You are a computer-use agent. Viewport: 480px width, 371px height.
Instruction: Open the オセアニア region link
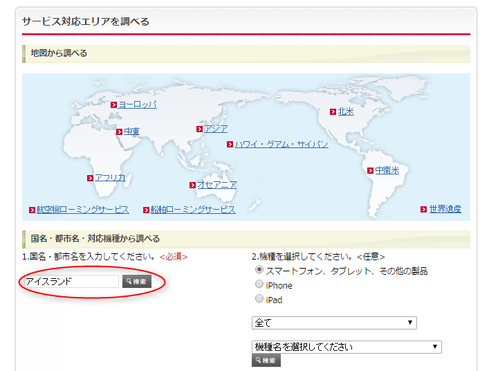(x=217, y=185)
